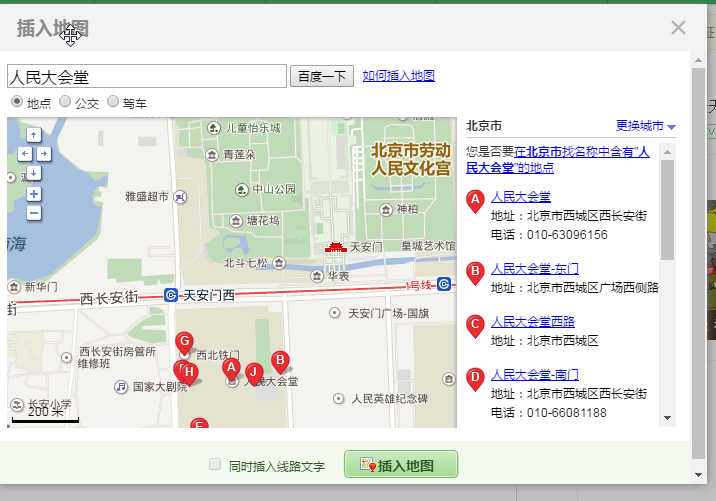Image resolution: width=716 pixels, height=501 pixels.
Task: Click the 西长安街 road label
Action: (109, 298)
